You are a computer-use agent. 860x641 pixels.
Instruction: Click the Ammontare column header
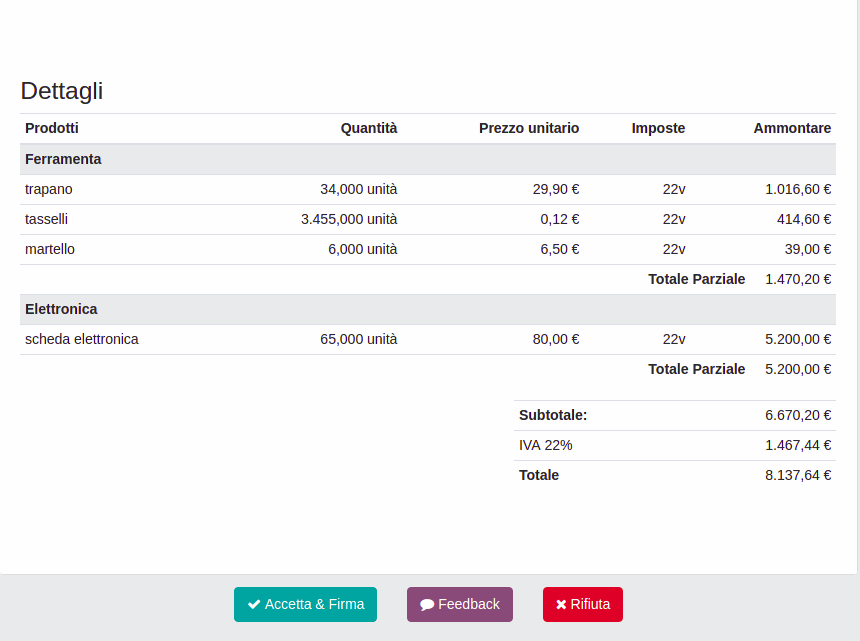click(x=792, y=128)
